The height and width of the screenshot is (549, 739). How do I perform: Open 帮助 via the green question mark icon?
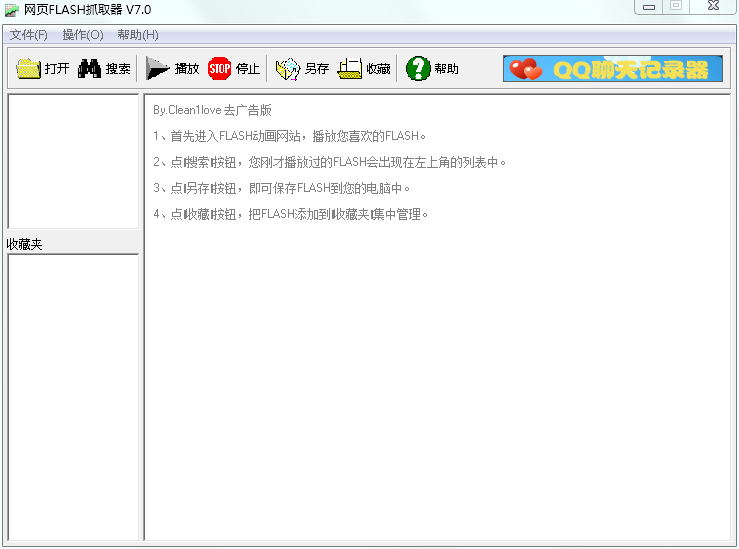pyautogui.click(x=418, y=69)
